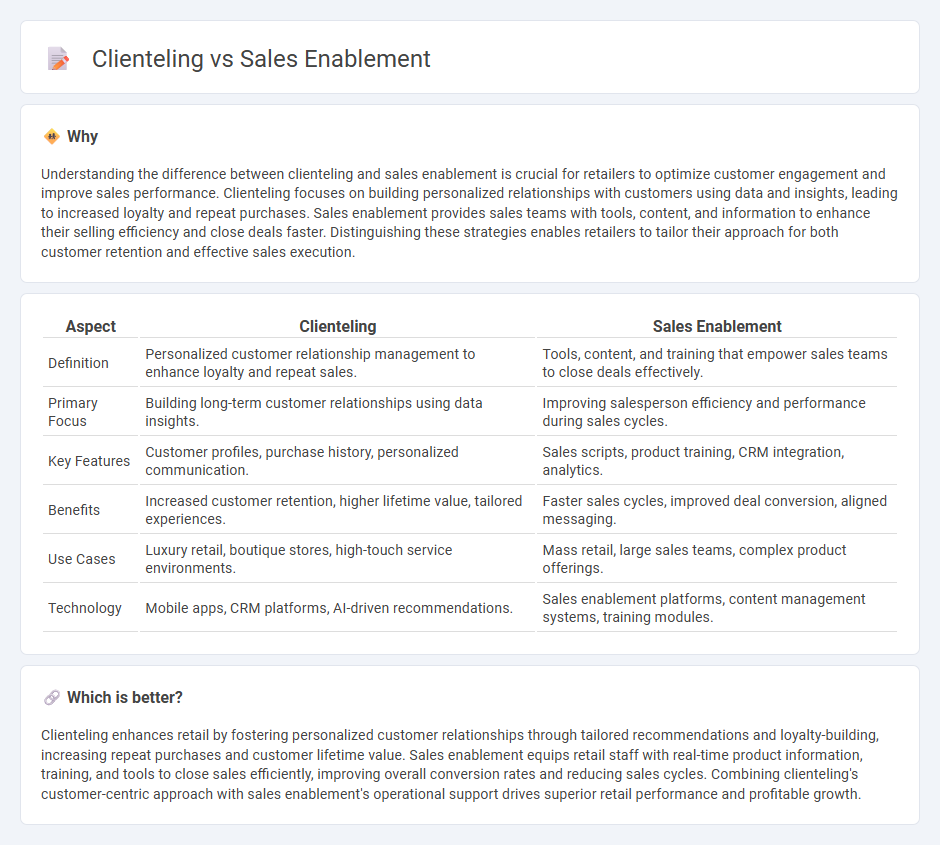Click the chain link icon by Which is better?
The width and height of the screenshot is (940, 845).
(x=52, y=698)
